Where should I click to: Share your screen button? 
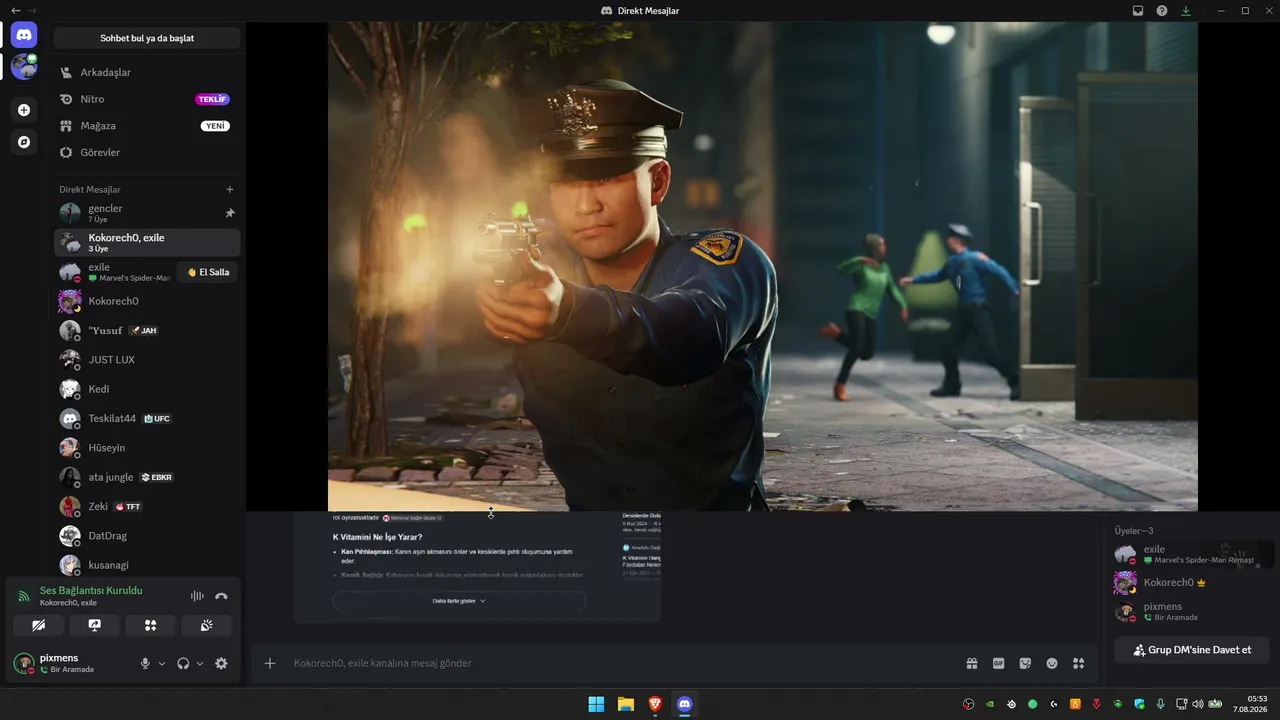(94, 625)
